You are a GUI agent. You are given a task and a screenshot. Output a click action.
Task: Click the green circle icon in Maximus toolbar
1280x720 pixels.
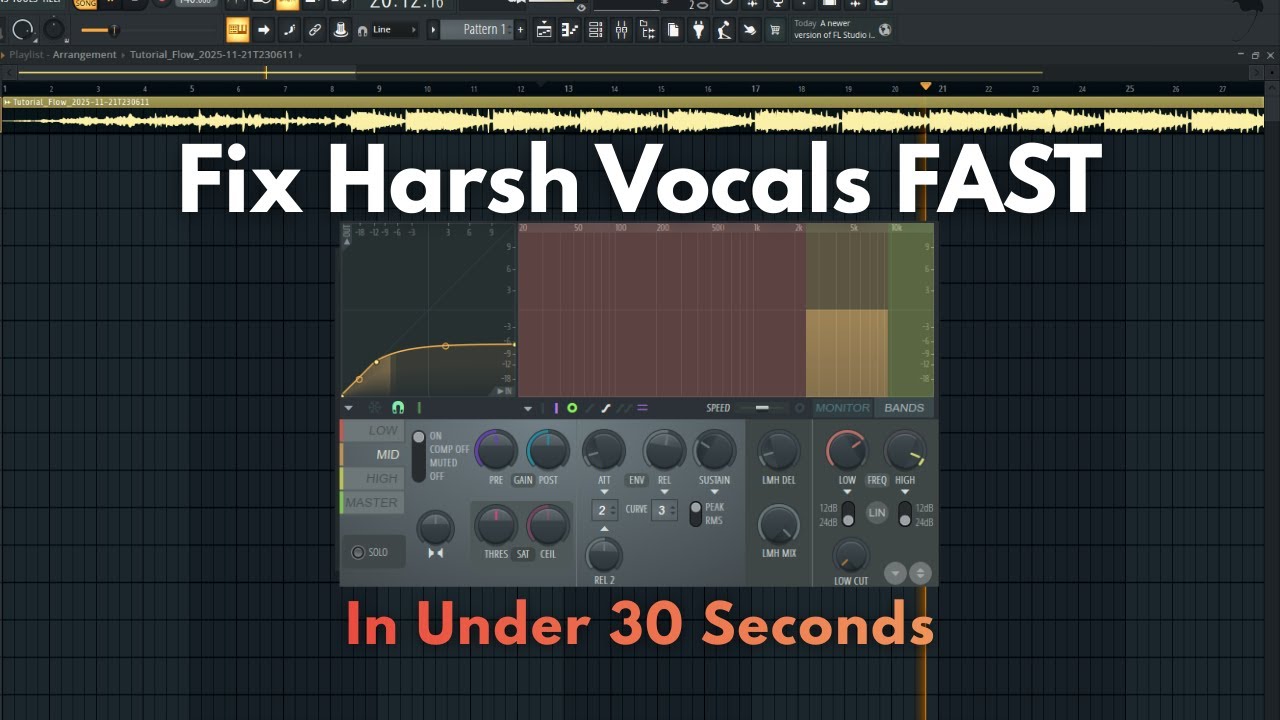pos(572,408)
